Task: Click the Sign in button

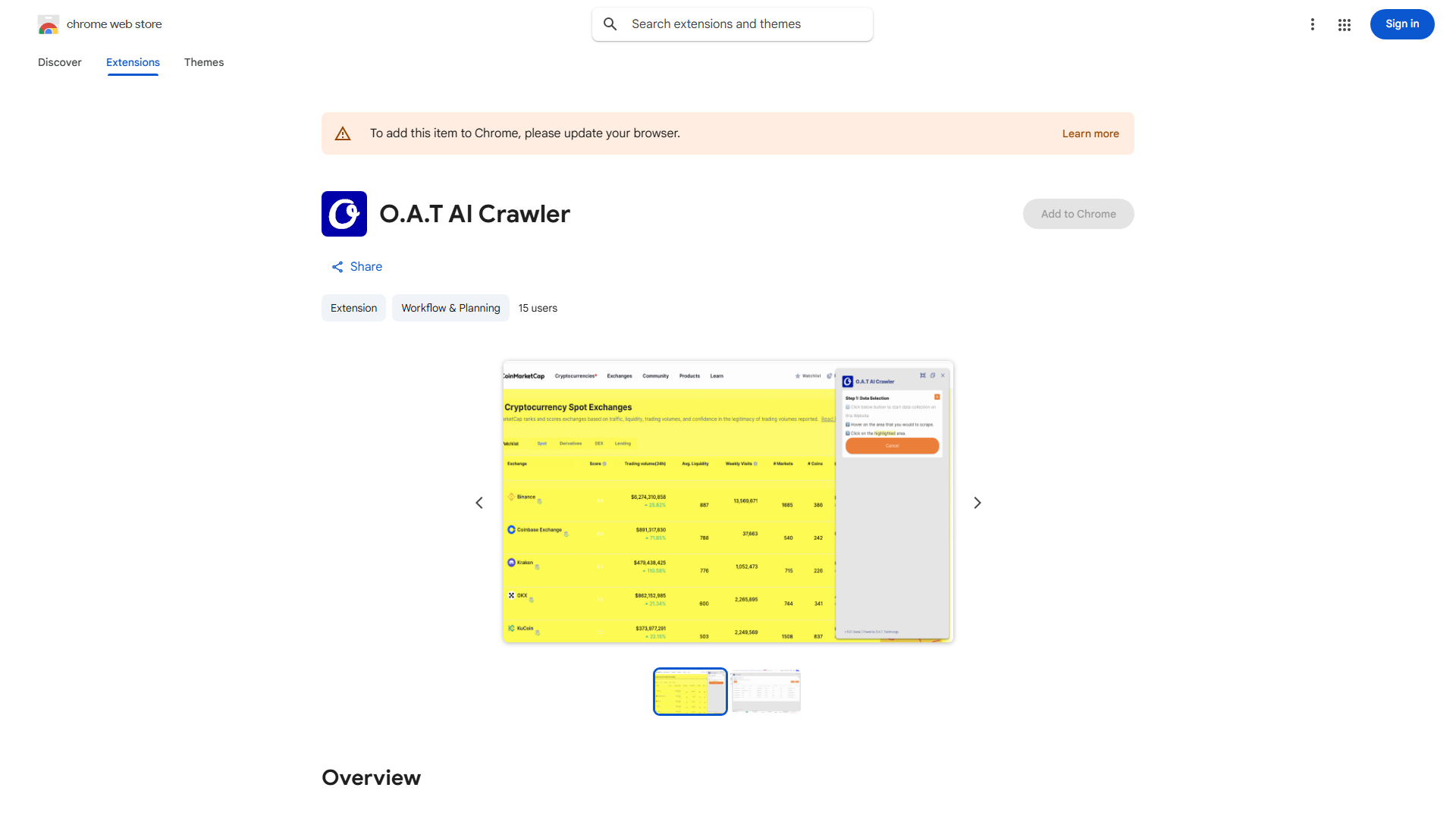Action: (1401, 24)
